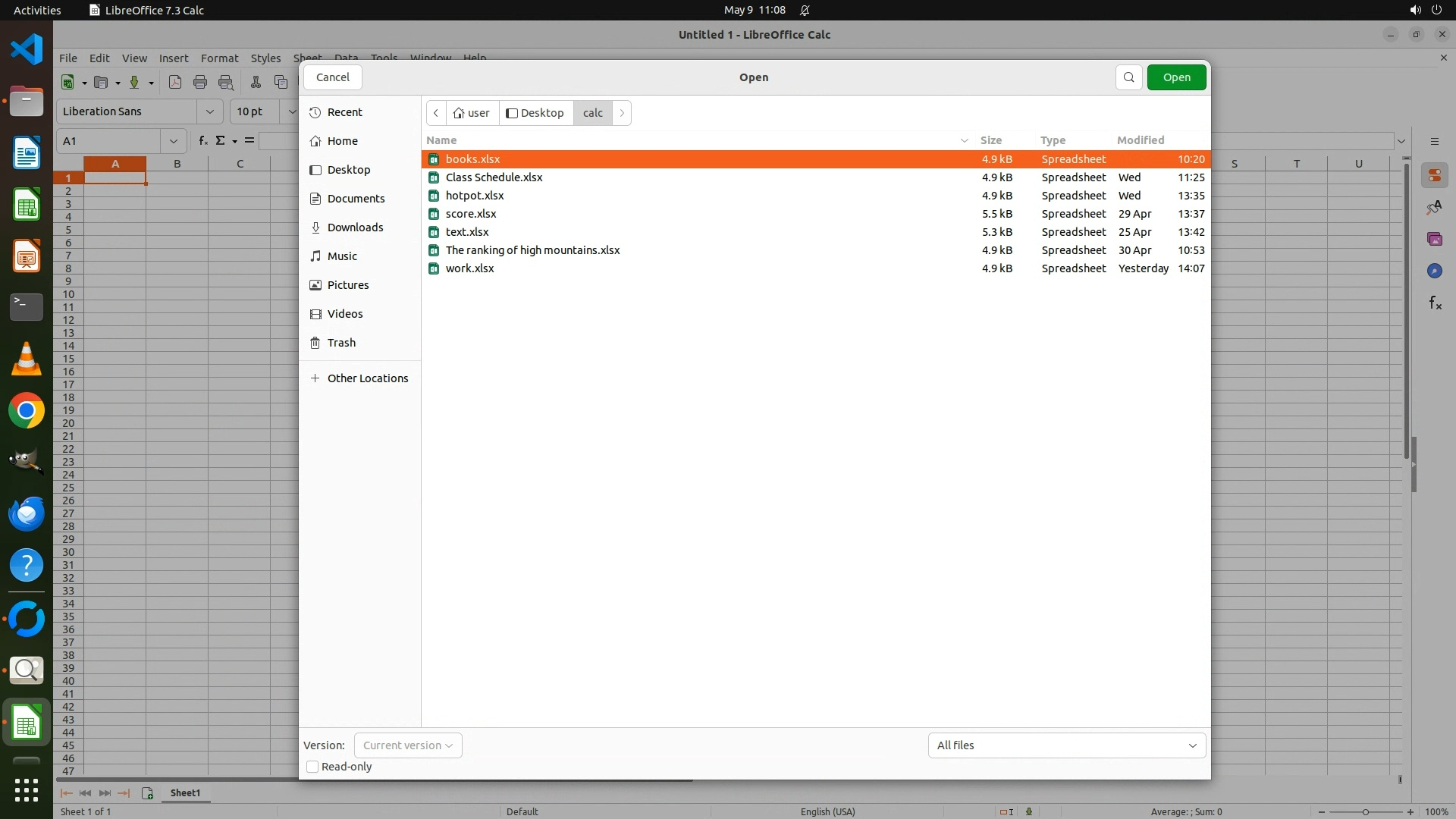1456x819 pixels.
Task: Cancel the Open dialog
Action: (x=332, y=77)
